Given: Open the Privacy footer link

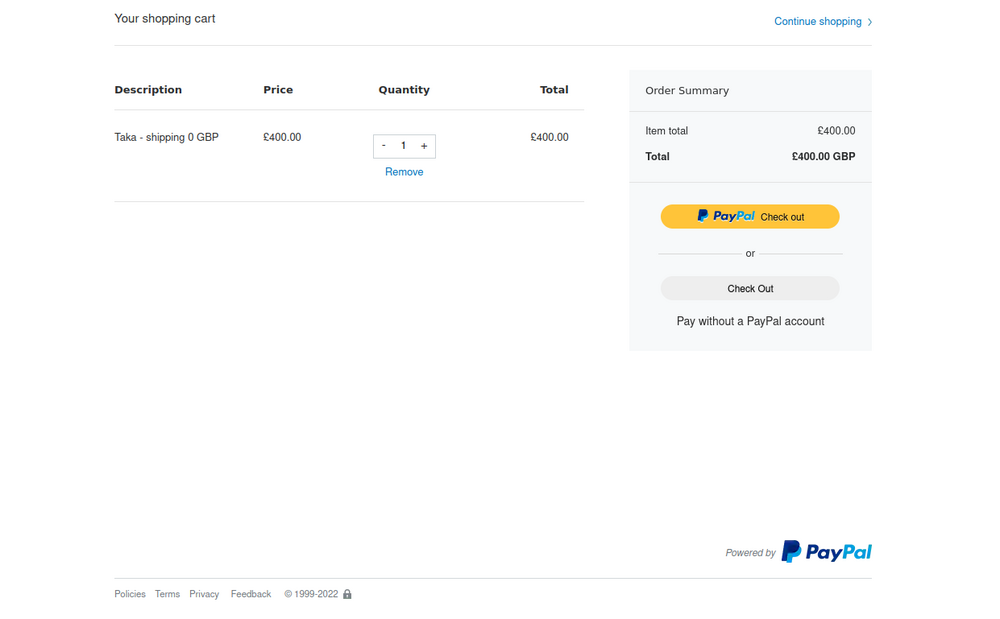Looking at the screenshot, I should [204, 594].
